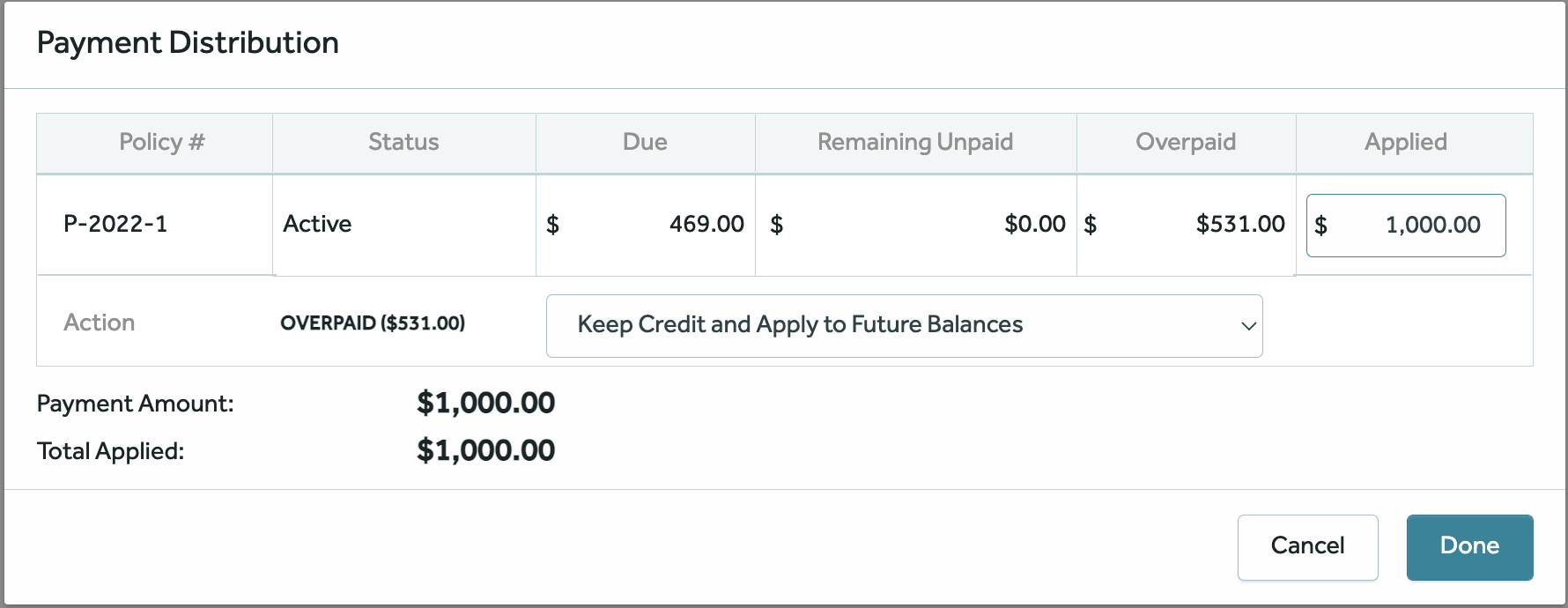
Task: Select policy number P-2022-1
Action: (115, 224)
